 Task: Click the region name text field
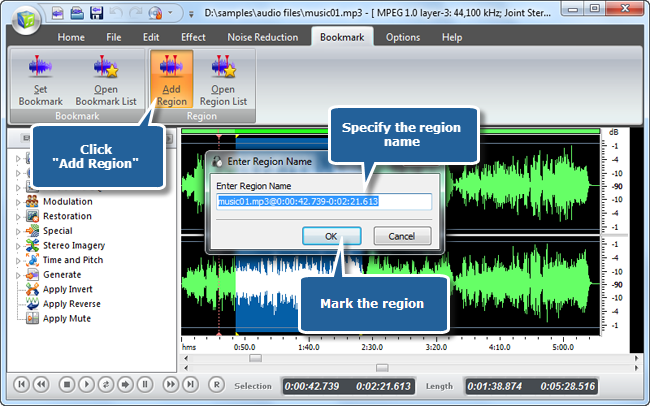click(324, 202)
